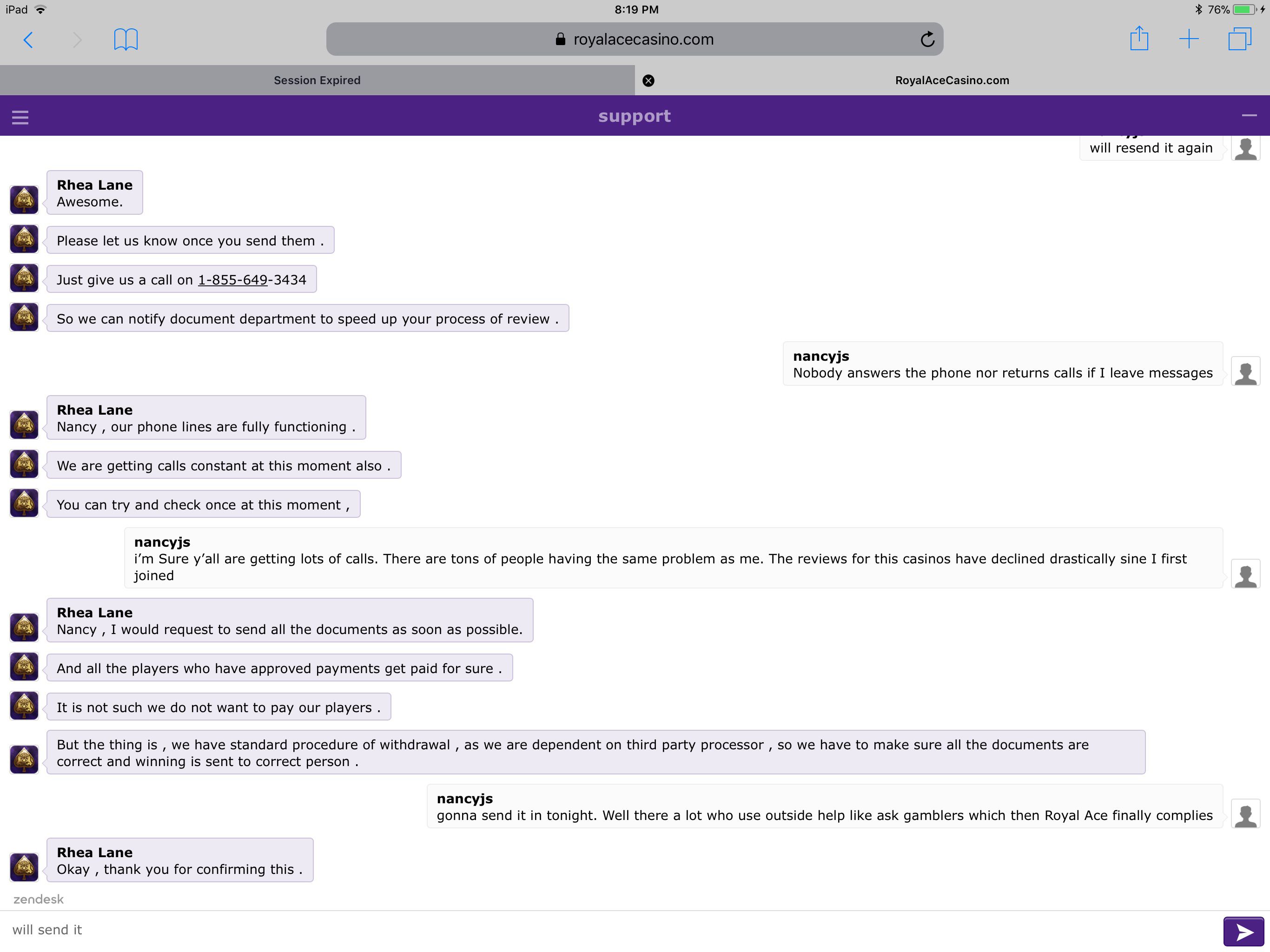Close the RoyalAceCasino.com tab
The width and height of the screenshot is (1270, 952).
[x=648, y=80]
